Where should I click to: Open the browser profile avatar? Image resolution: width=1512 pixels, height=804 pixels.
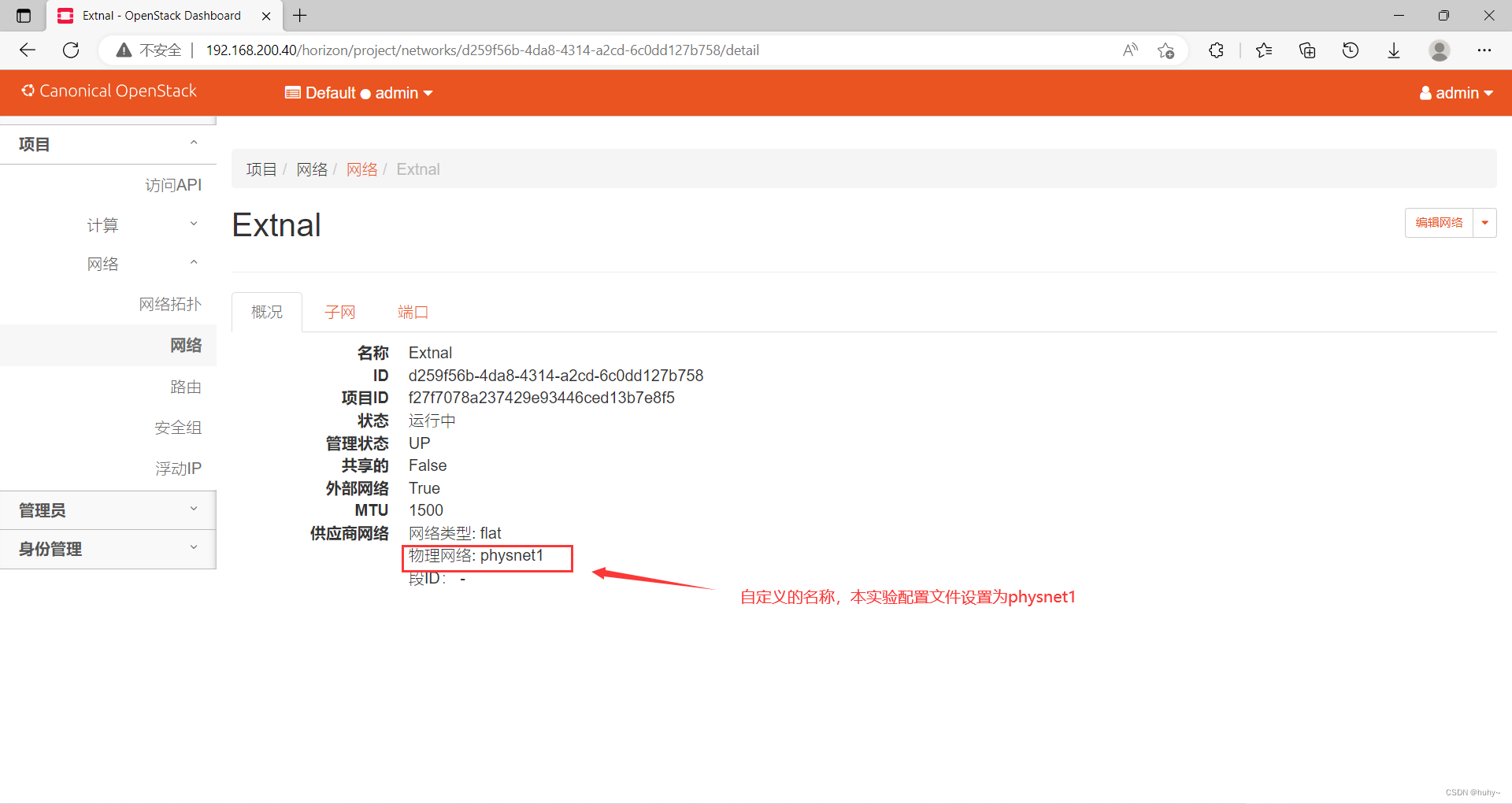pyautogui.click(x=1440, y=50)
